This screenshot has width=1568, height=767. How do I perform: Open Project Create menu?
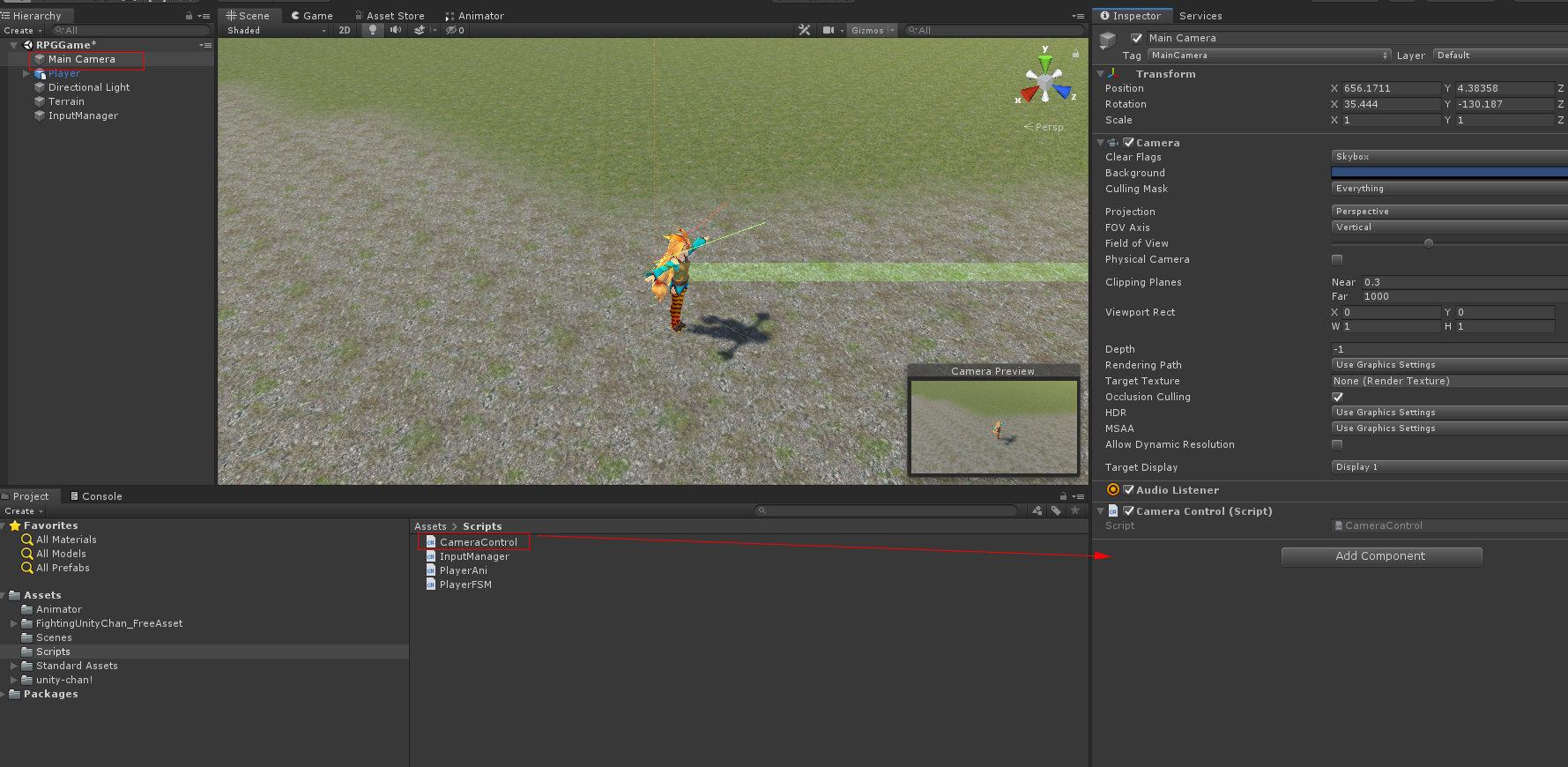tap(23, 510)
